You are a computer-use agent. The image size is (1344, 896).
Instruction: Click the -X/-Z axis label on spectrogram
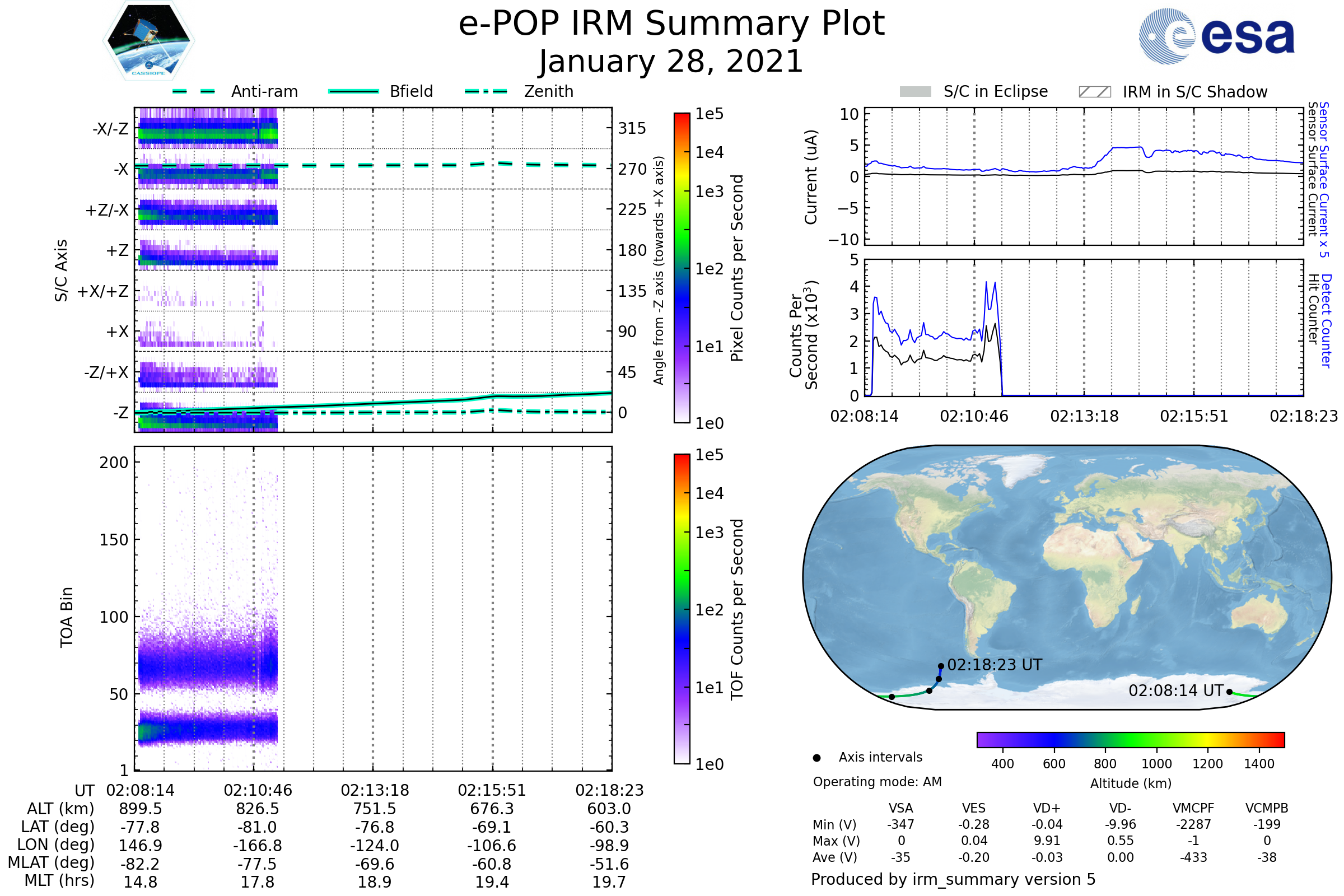(x=111, y=129)
